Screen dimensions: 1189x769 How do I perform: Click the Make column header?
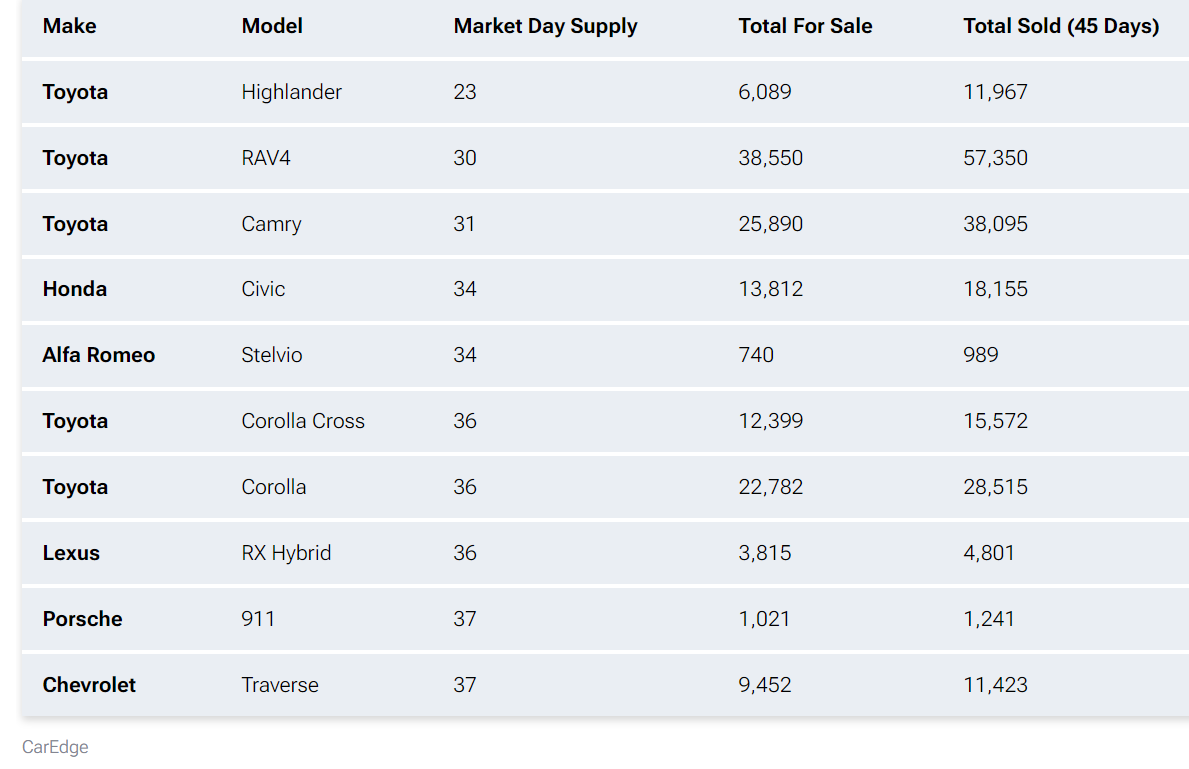(x=69, y=27)
